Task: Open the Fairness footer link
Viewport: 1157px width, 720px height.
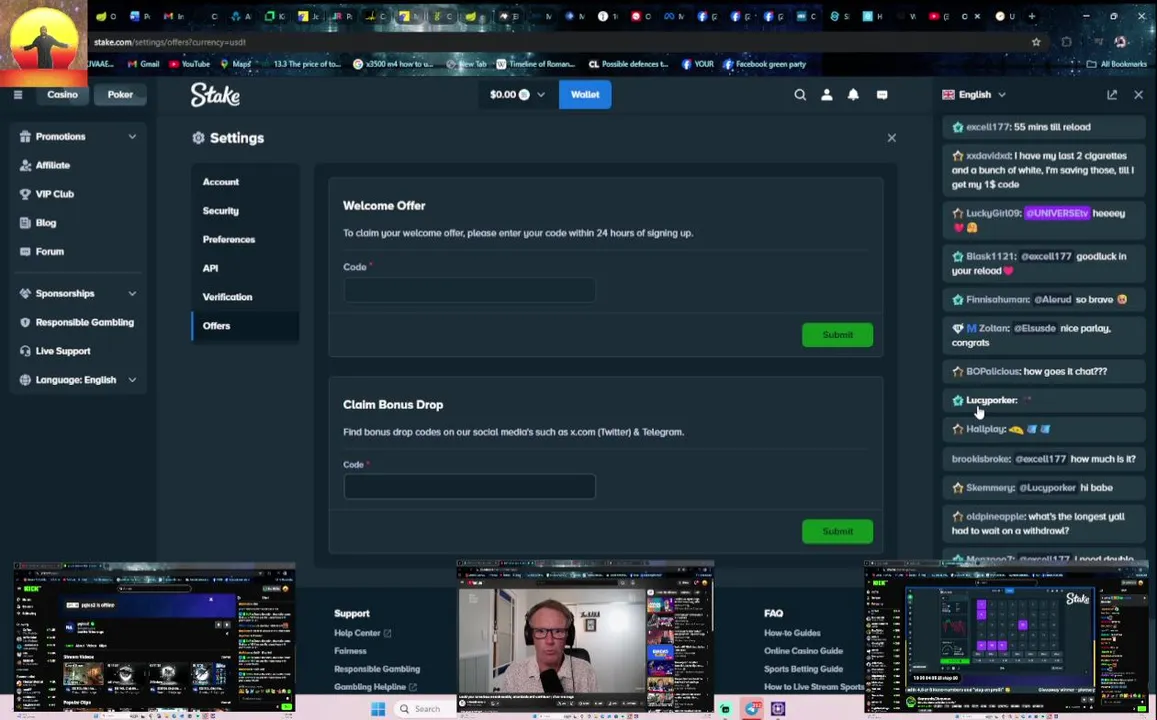Action: coord(350,651)
